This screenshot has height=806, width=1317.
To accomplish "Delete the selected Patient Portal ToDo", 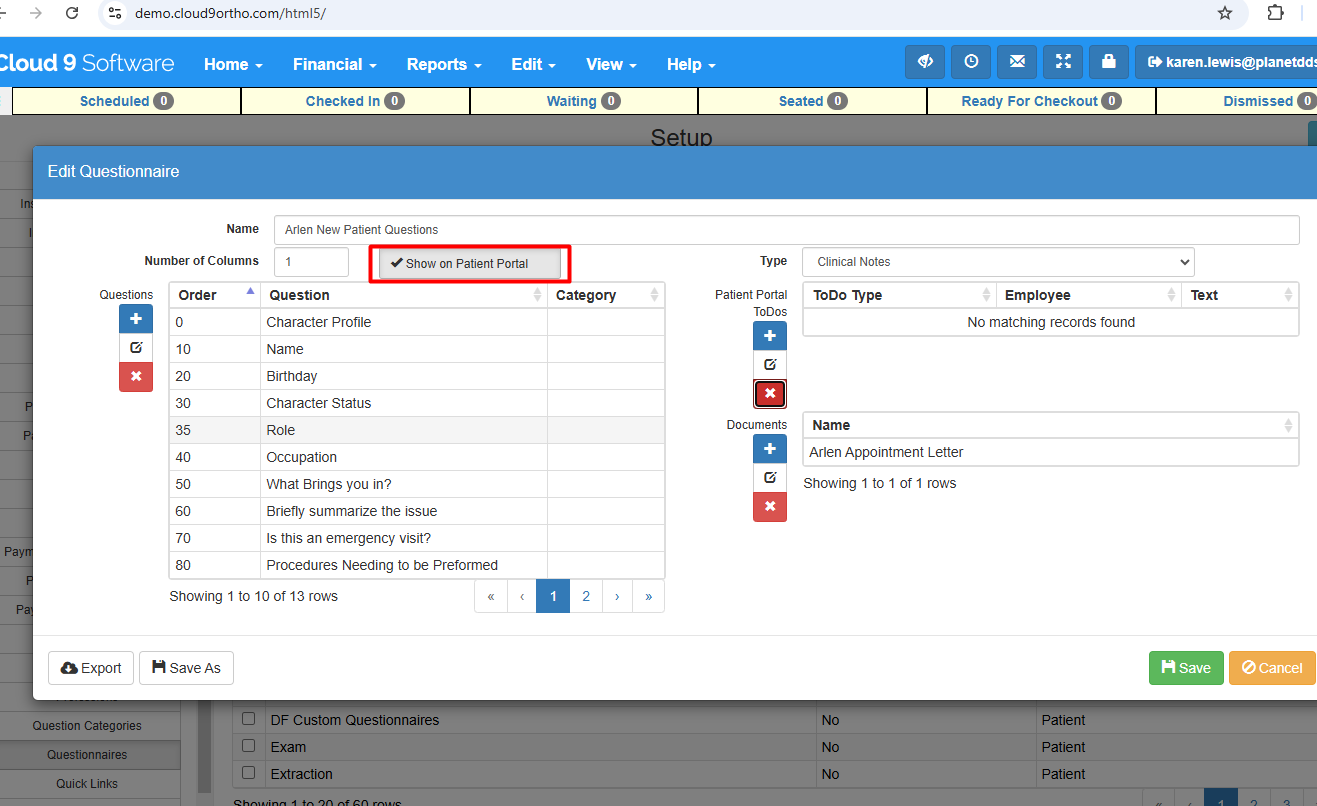I will [770, 394].
